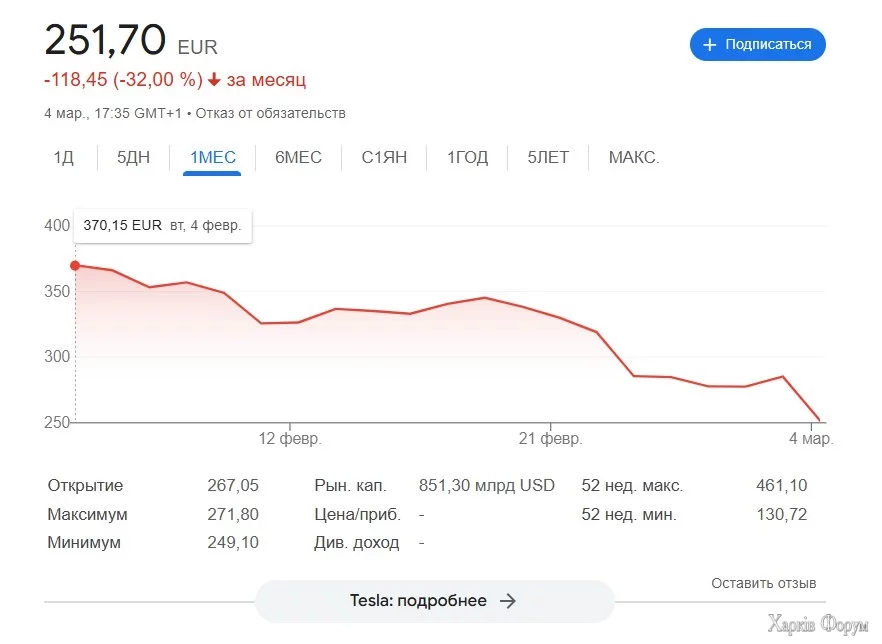Click the red data point on chart
Viewport: 882px width, 644px height.
75,265
